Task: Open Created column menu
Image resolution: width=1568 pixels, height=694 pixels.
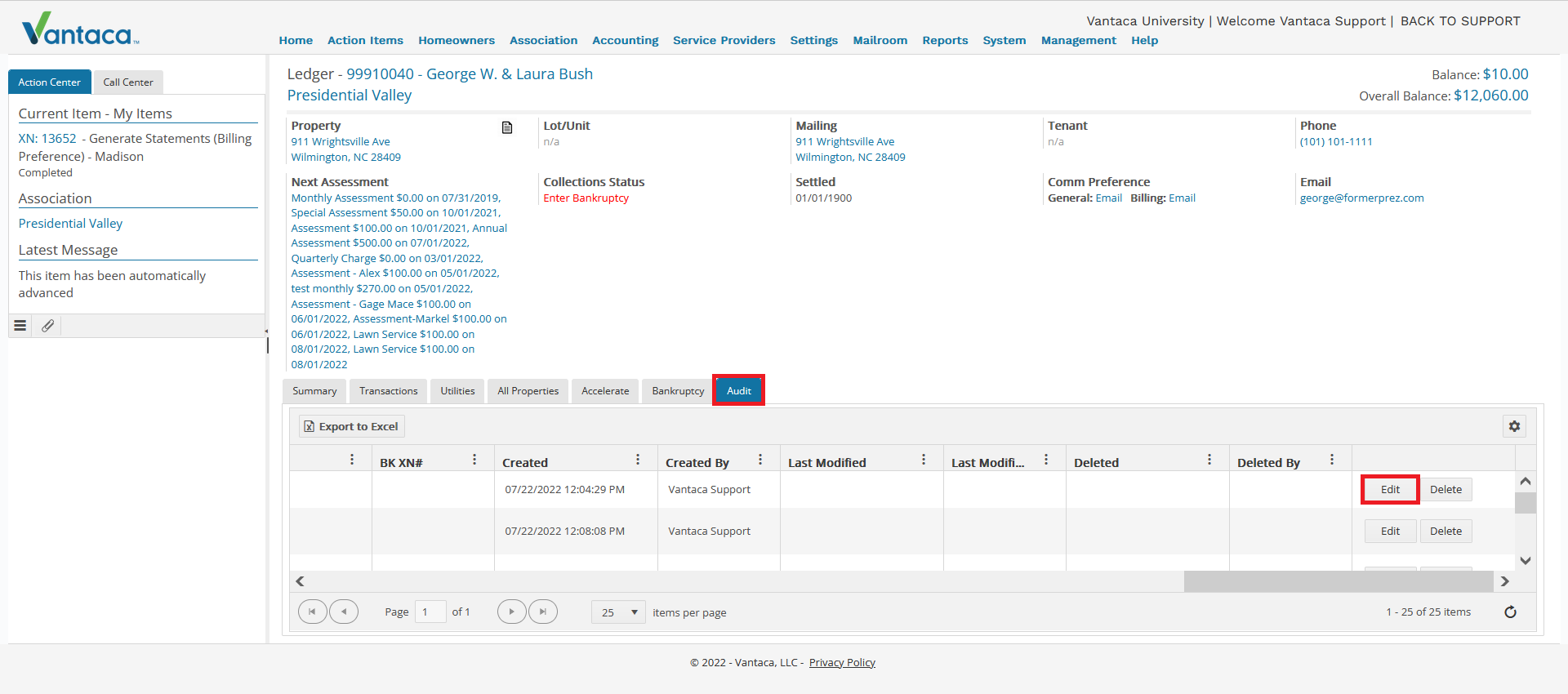Action: click(638, 460)
